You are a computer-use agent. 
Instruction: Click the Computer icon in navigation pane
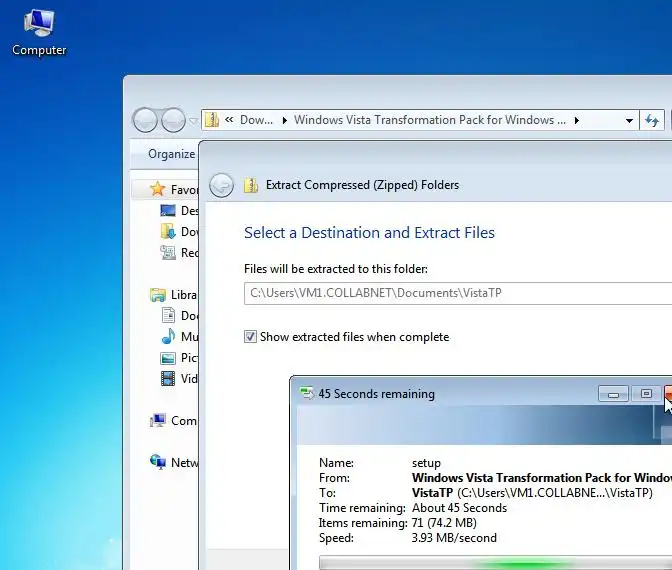(158, 420)
